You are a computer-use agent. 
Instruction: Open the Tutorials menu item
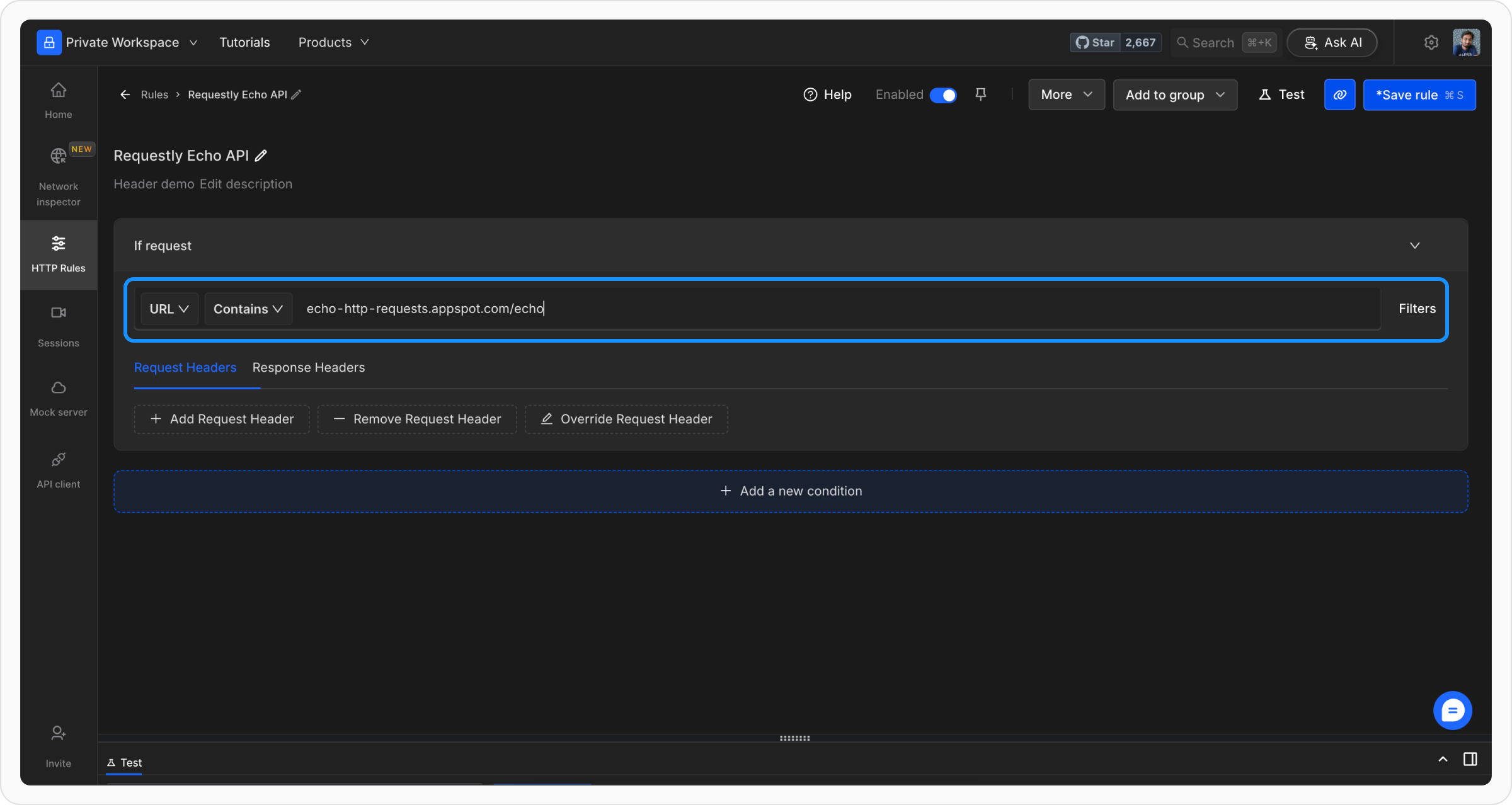[x=244, y=42]
